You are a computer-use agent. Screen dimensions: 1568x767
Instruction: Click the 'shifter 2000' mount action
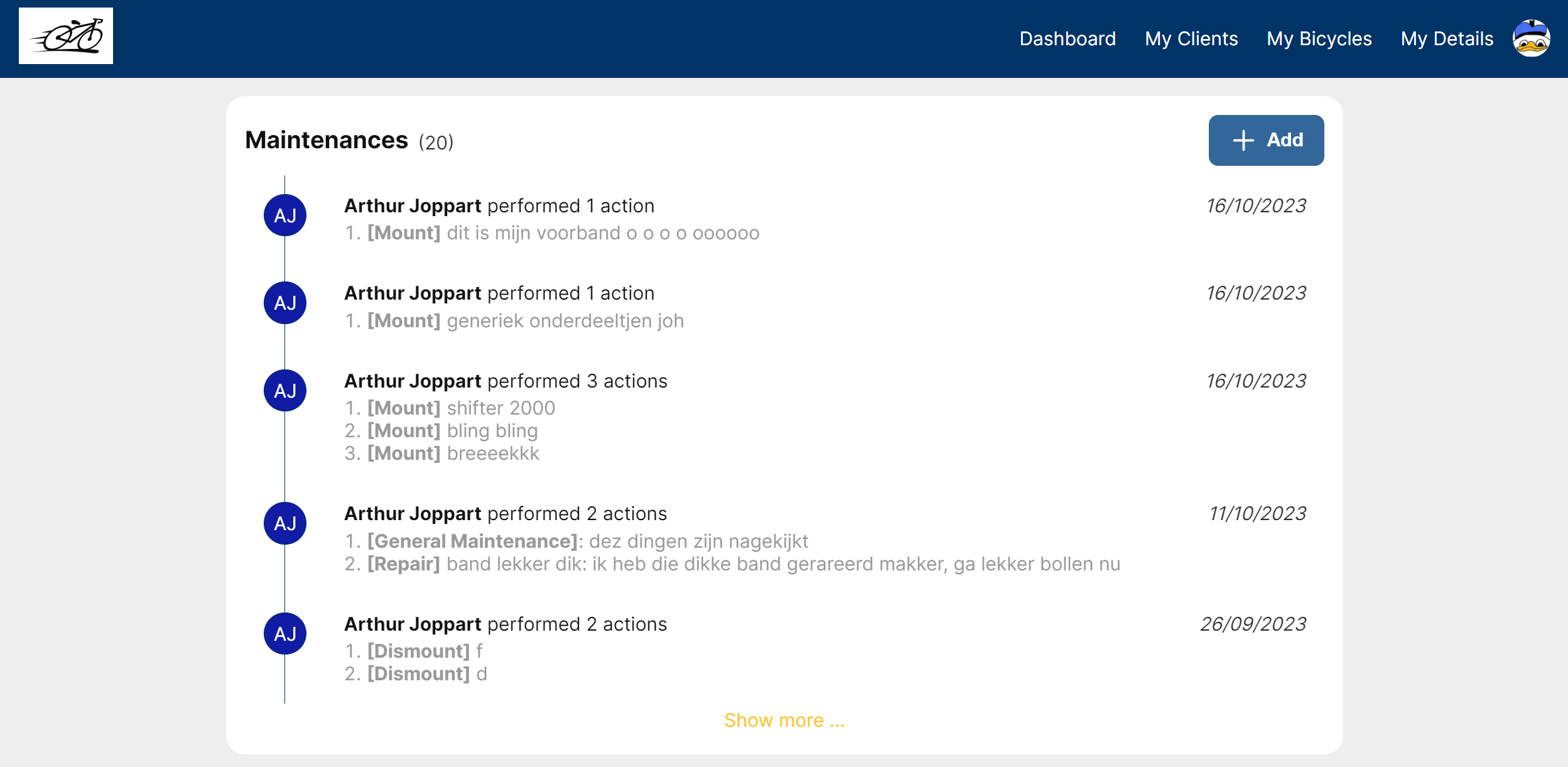point(450,408)
